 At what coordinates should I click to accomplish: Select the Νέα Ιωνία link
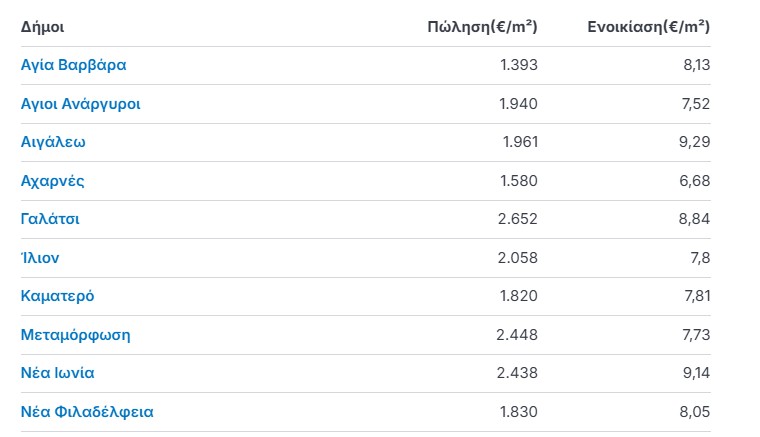click(x=58, y=373)
